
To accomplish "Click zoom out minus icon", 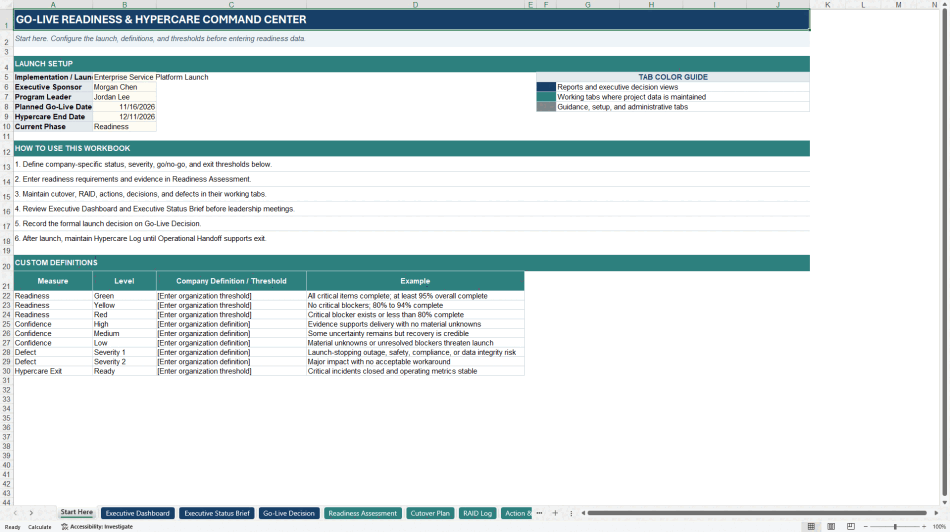I will (866, 527).
